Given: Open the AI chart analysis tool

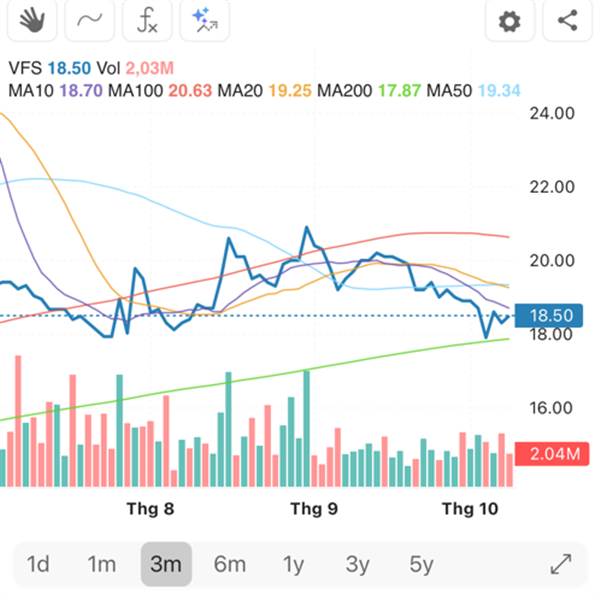Looking at the screenshot, I should click(x=205, y=20).
